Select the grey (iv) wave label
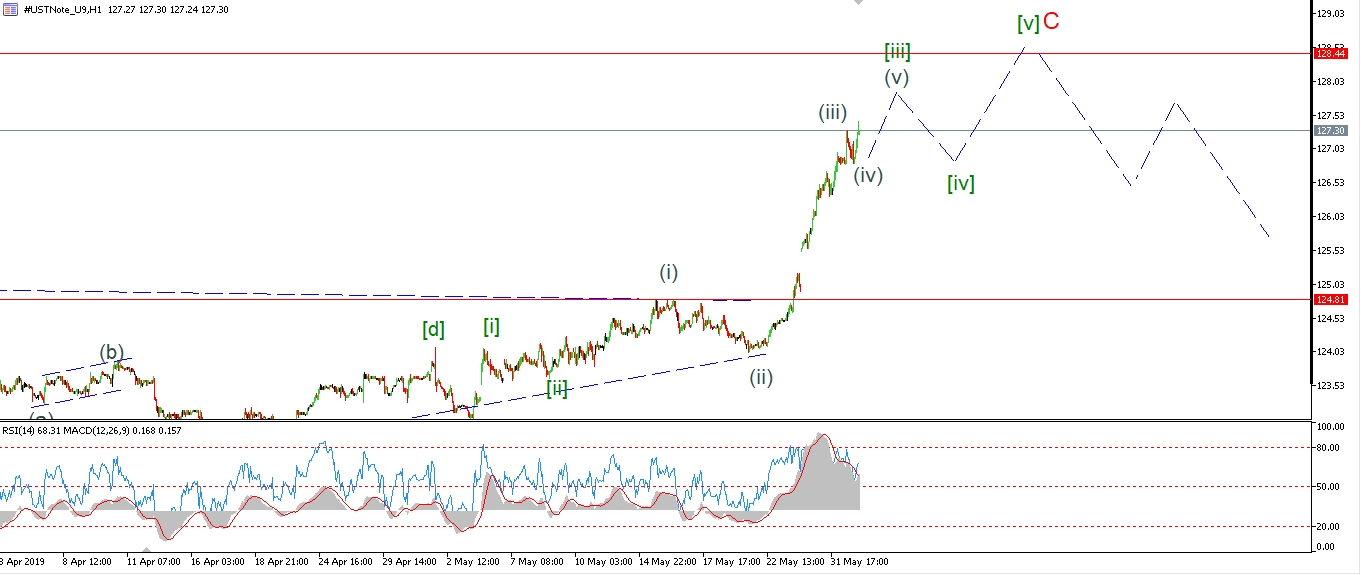Viewport: 1361px width, 575px height. (868, 175)
